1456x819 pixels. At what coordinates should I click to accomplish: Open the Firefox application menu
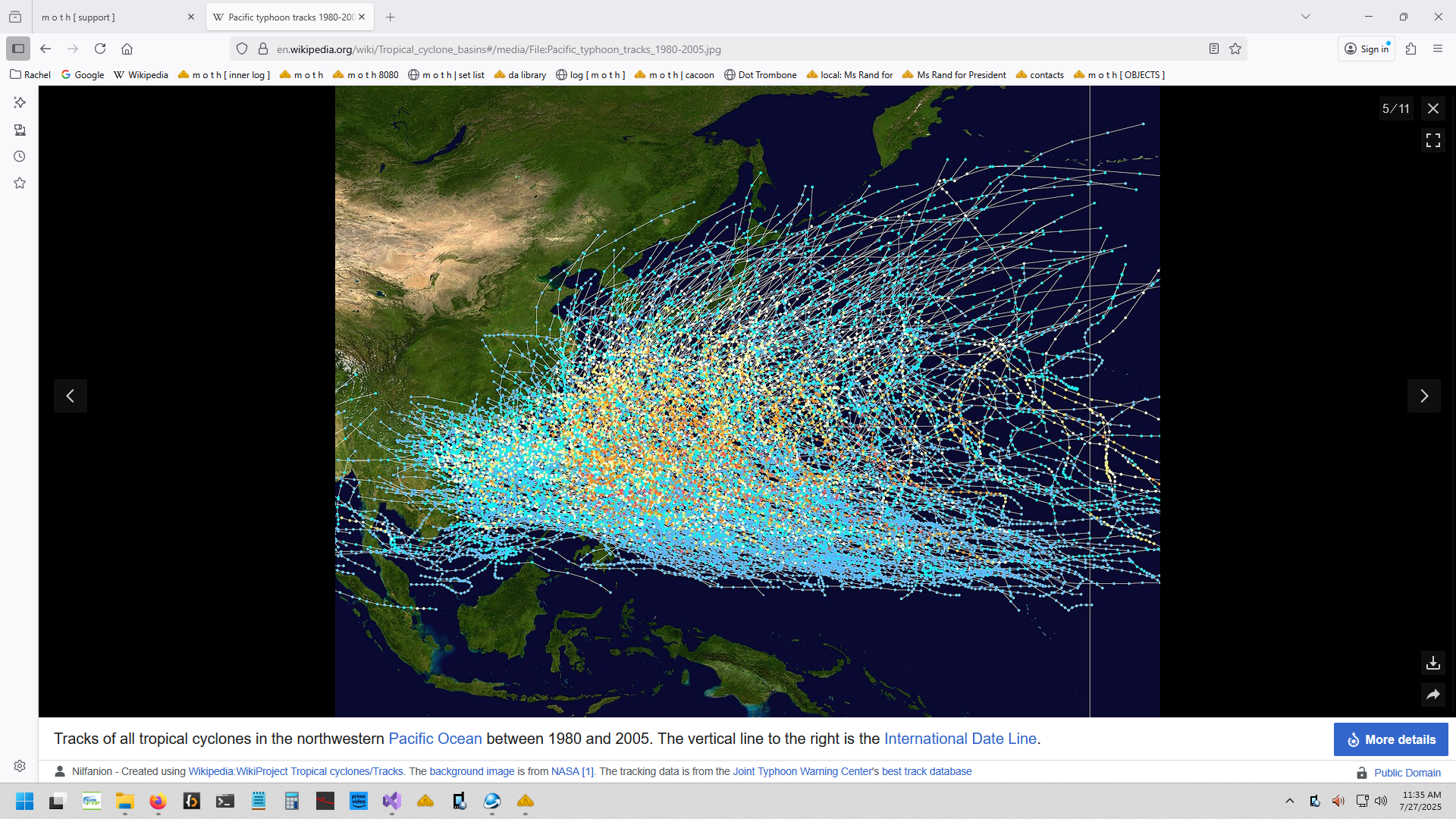(x=1438, y=49)
